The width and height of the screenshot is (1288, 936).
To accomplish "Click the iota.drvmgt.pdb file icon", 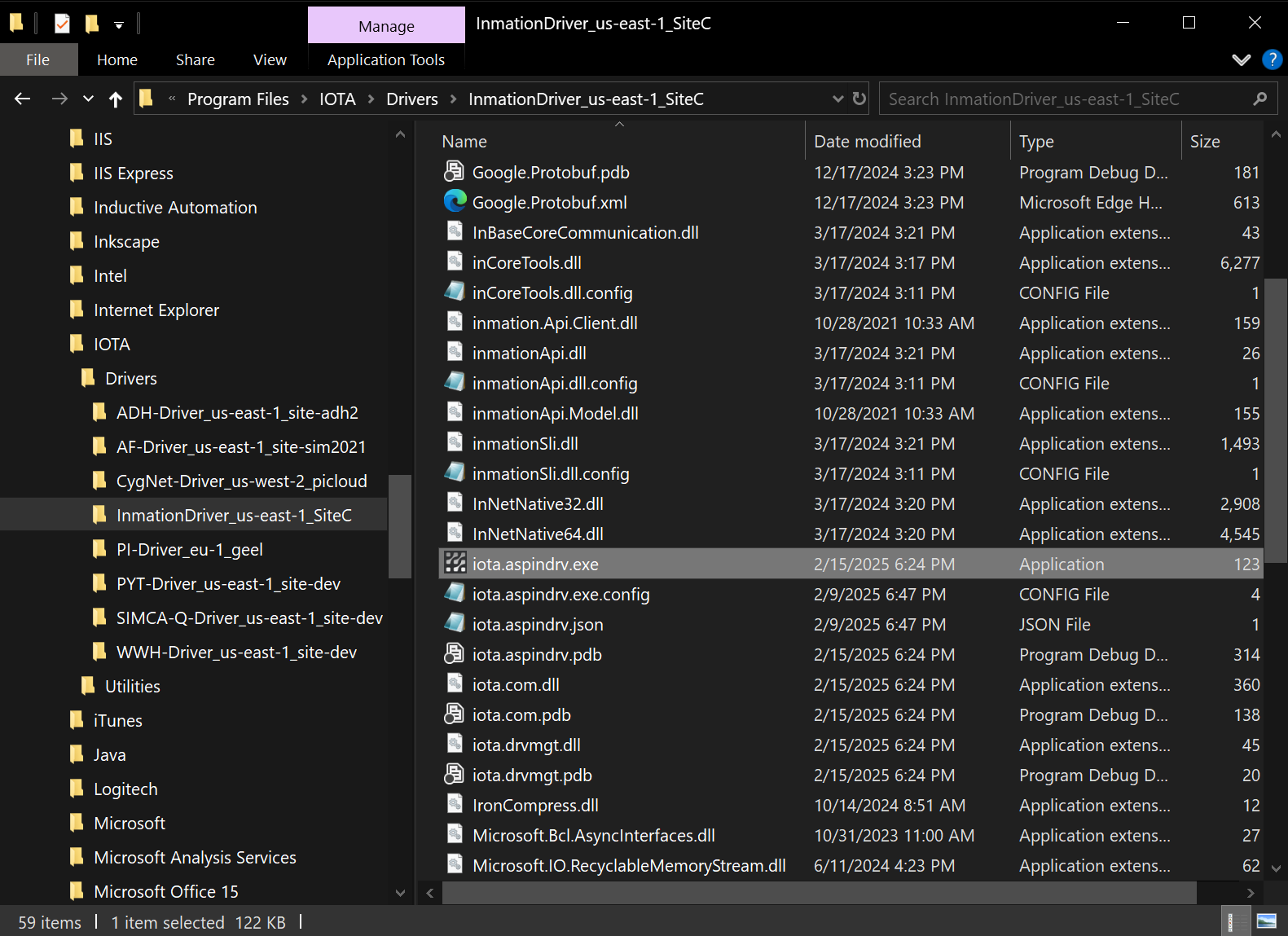I will point(455,774).
